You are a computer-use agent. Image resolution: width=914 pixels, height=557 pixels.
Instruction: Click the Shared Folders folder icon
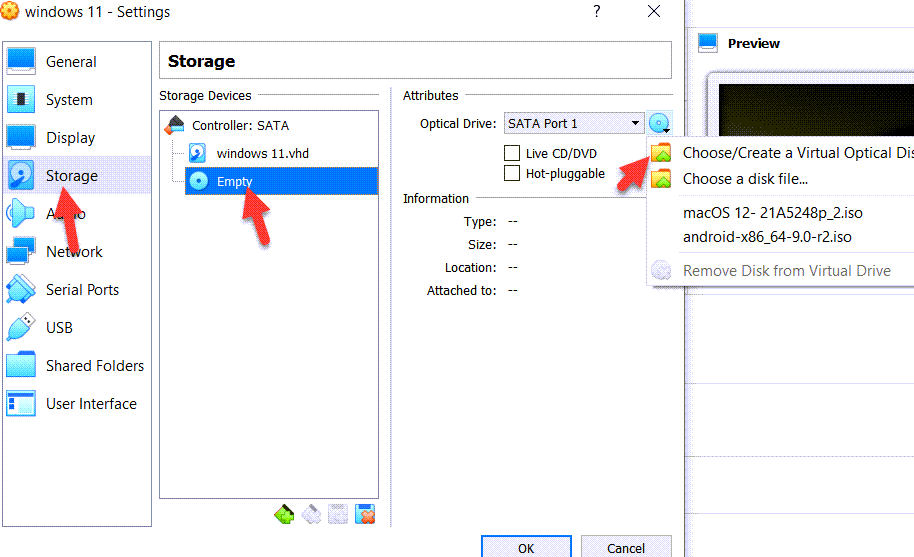pos(21,365)
